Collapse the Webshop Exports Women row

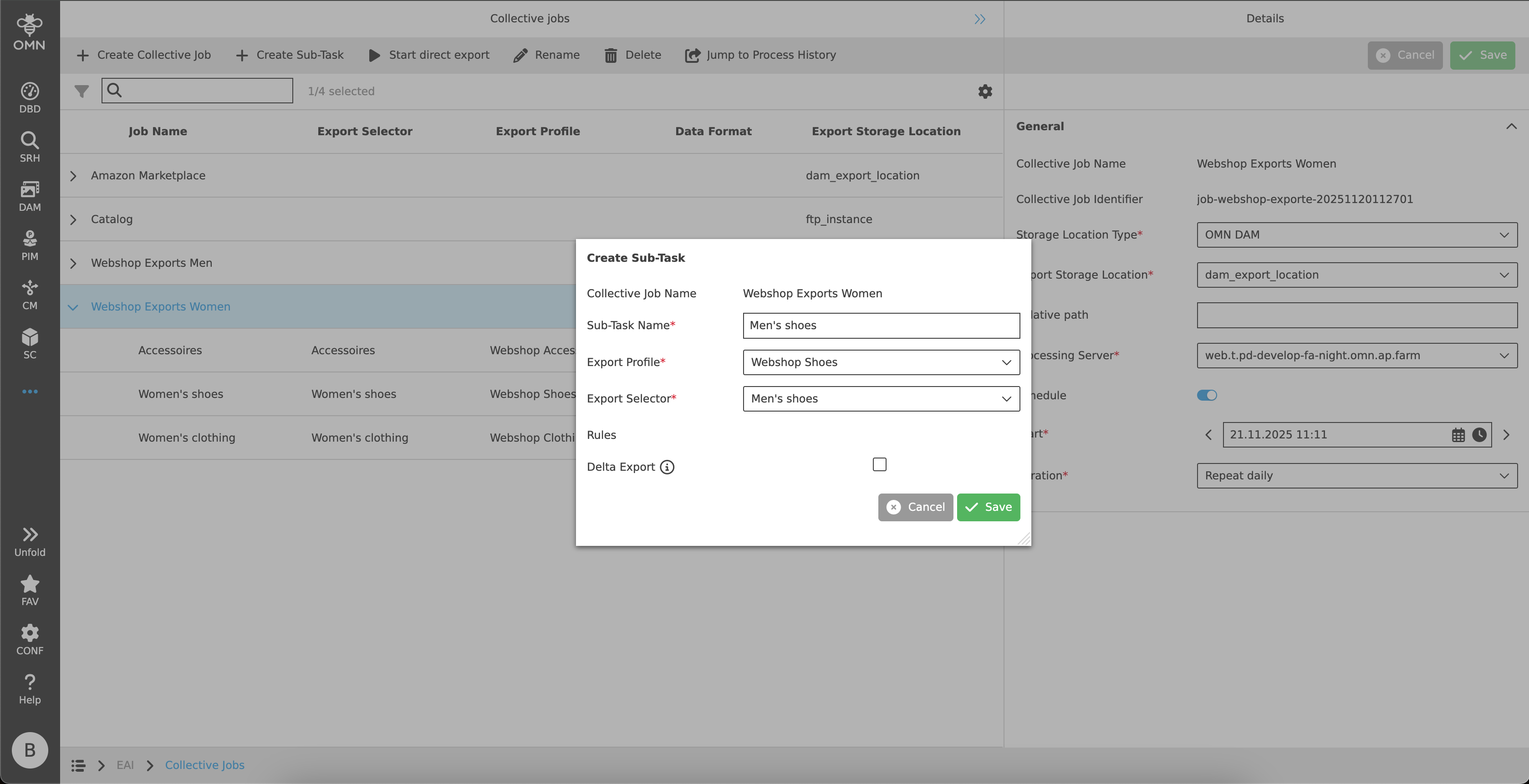click(x=73, y=307)
